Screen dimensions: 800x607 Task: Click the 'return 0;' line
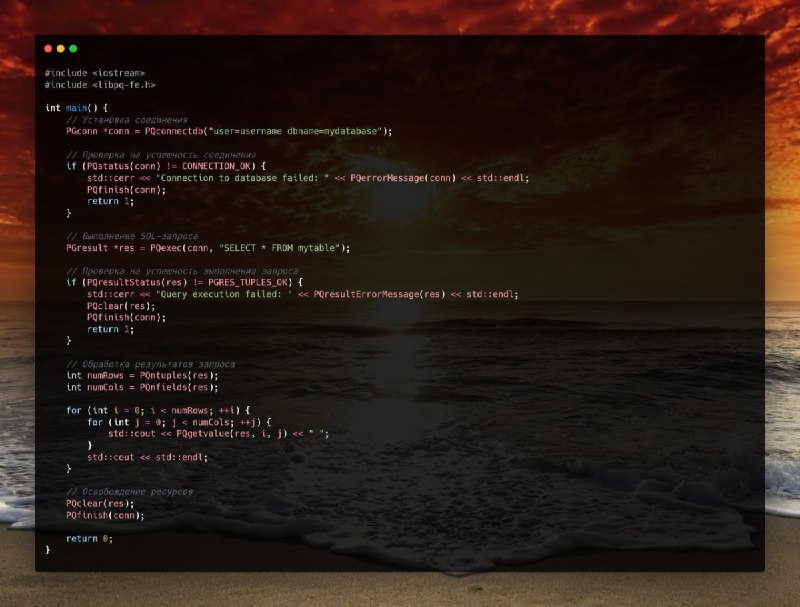pyautogui.click(x=89, y=538)
